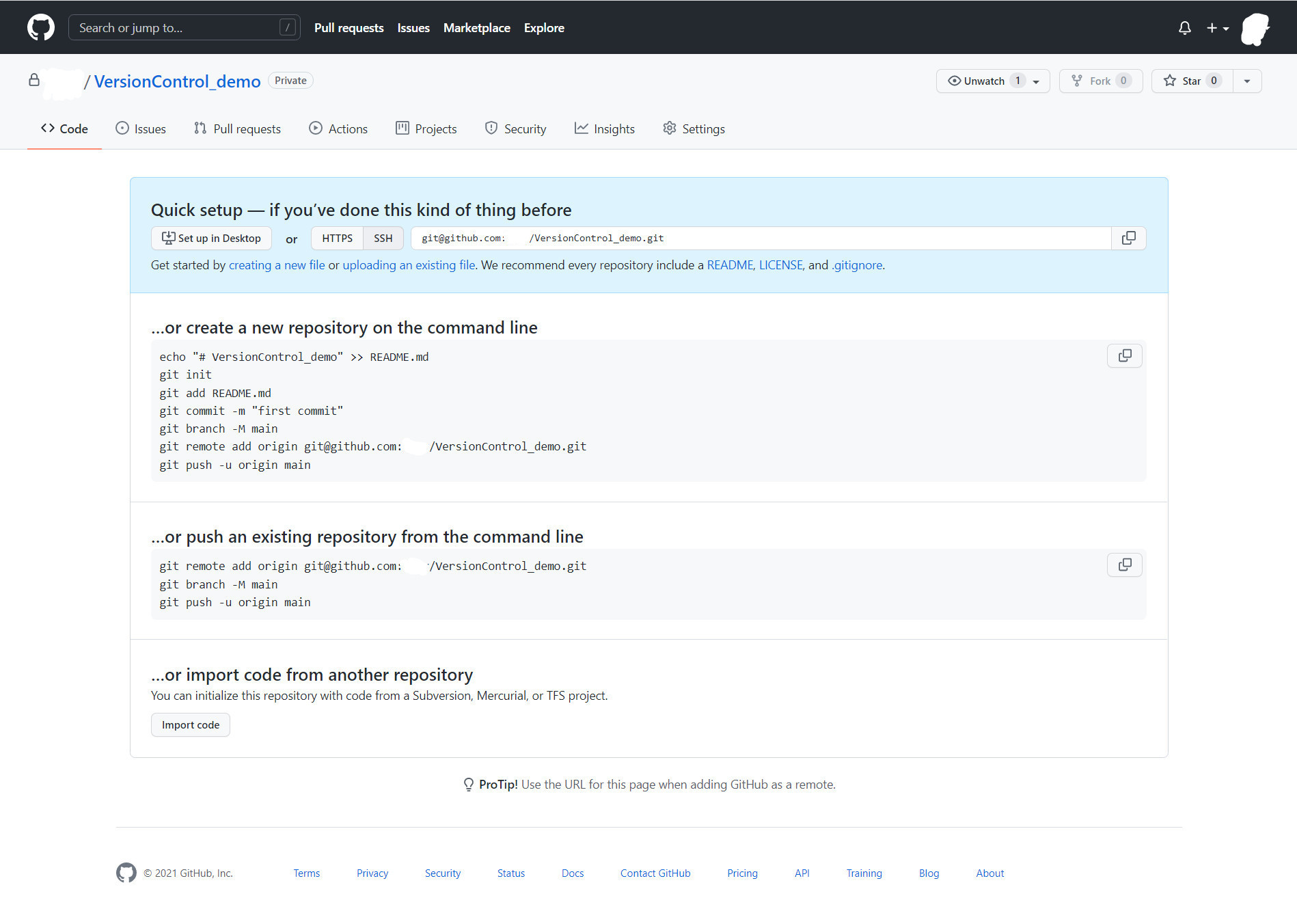Open the repository Security tab
This screenshot has width=1297, height=924.
[x=515, y=128]
